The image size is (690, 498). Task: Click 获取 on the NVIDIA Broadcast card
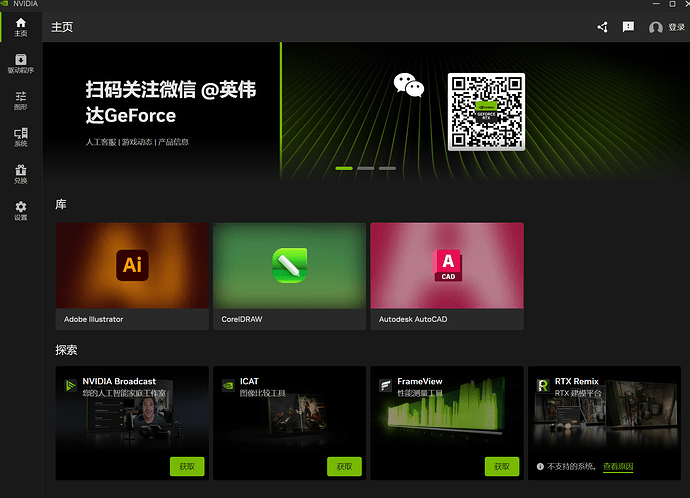click(187, 466)
